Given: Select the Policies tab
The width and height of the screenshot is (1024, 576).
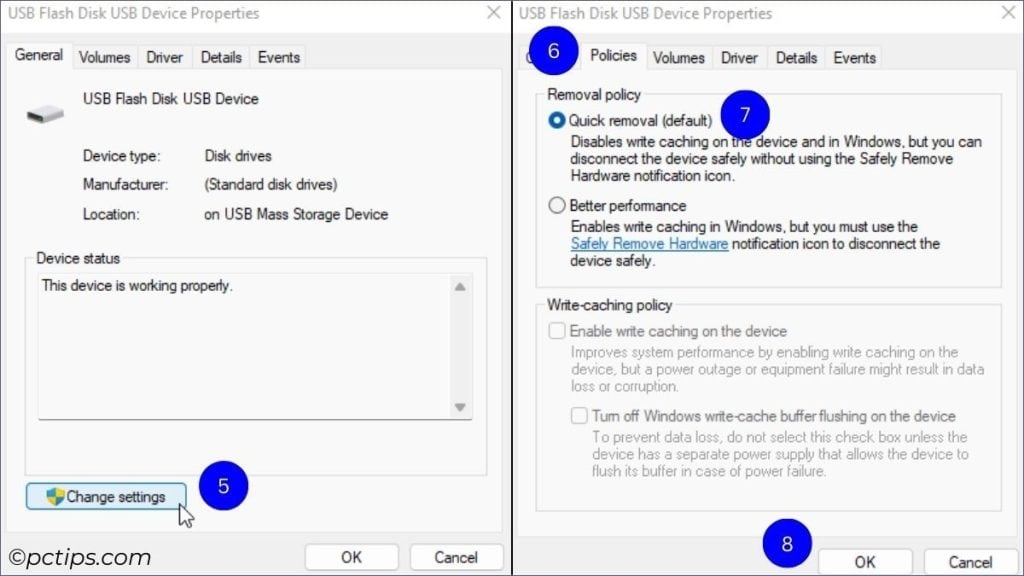Looking at the screenshot, I should pos(613,56).
